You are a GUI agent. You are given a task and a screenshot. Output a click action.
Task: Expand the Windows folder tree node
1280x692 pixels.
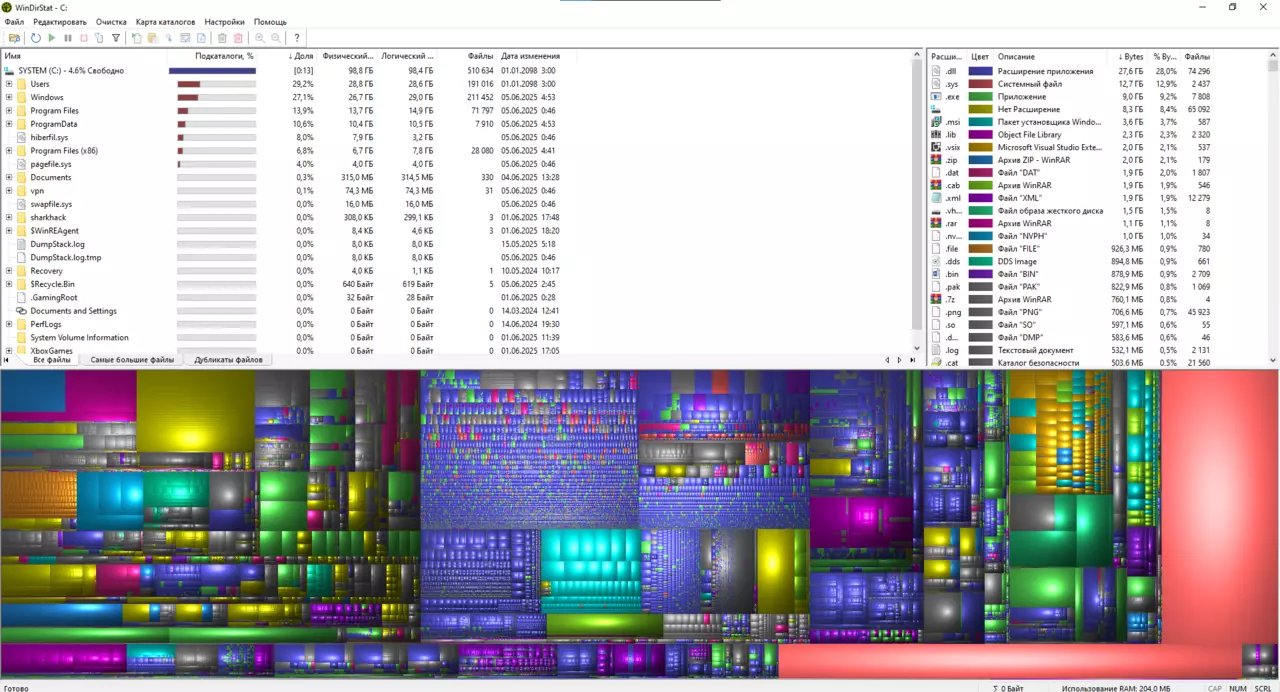pyautogui.click(x=9, y=98)
